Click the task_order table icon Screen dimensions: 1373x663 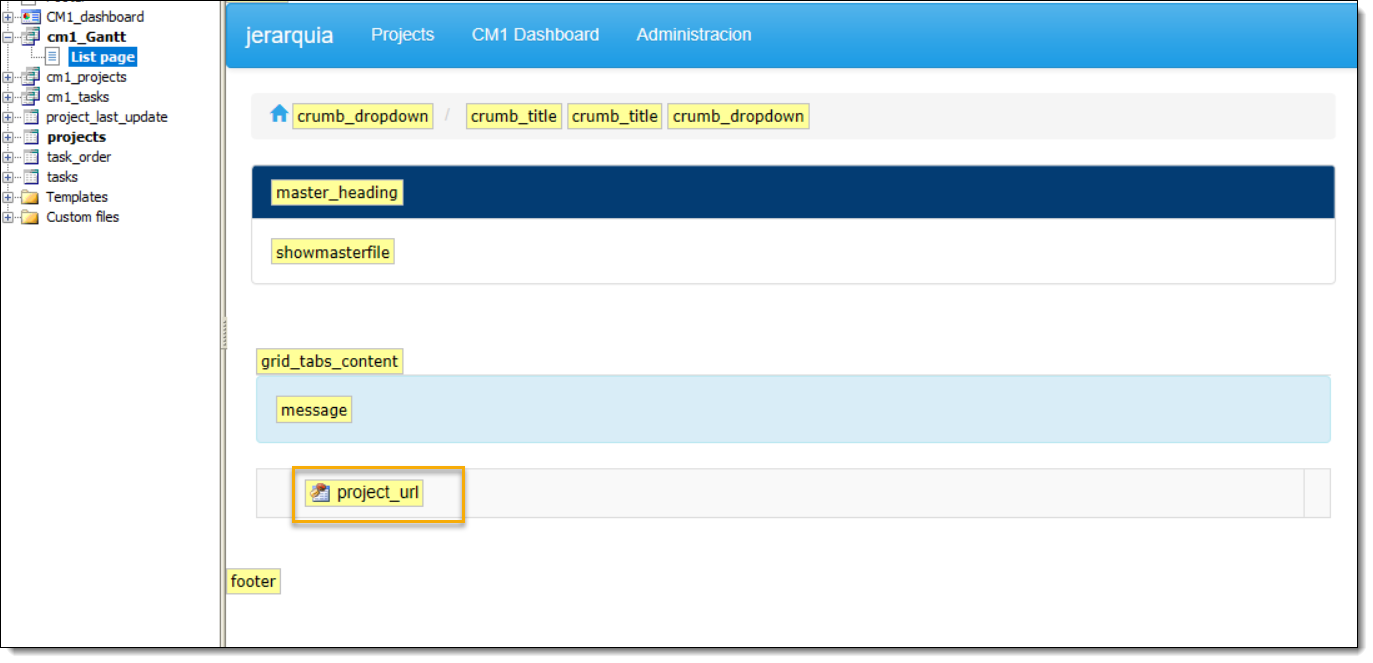(30, 156)
